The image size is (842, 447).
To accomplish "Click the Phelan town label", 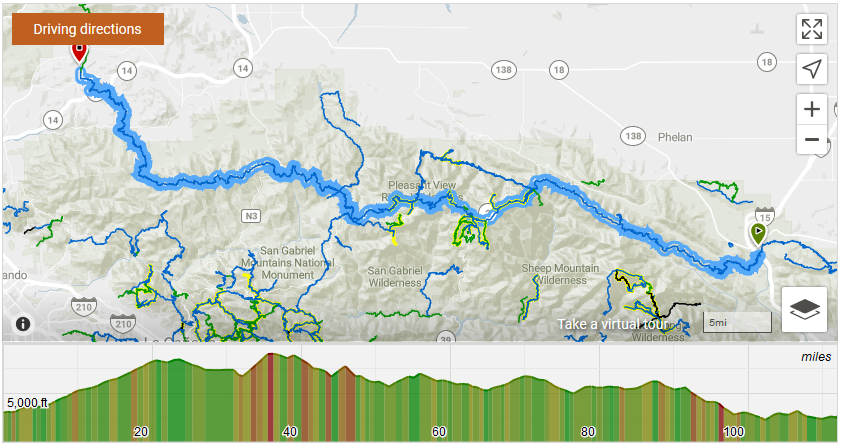I will [675, 138].
